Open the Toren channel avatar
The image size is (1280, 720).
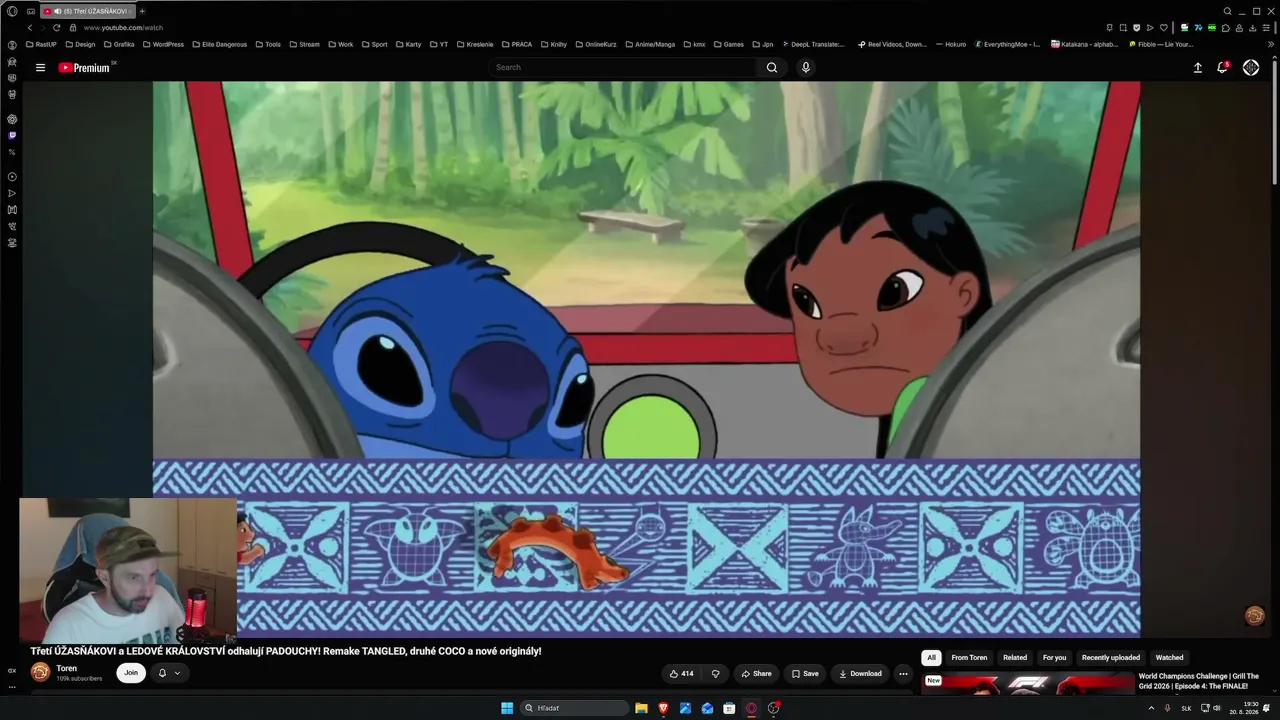click(x=40, y=672)
